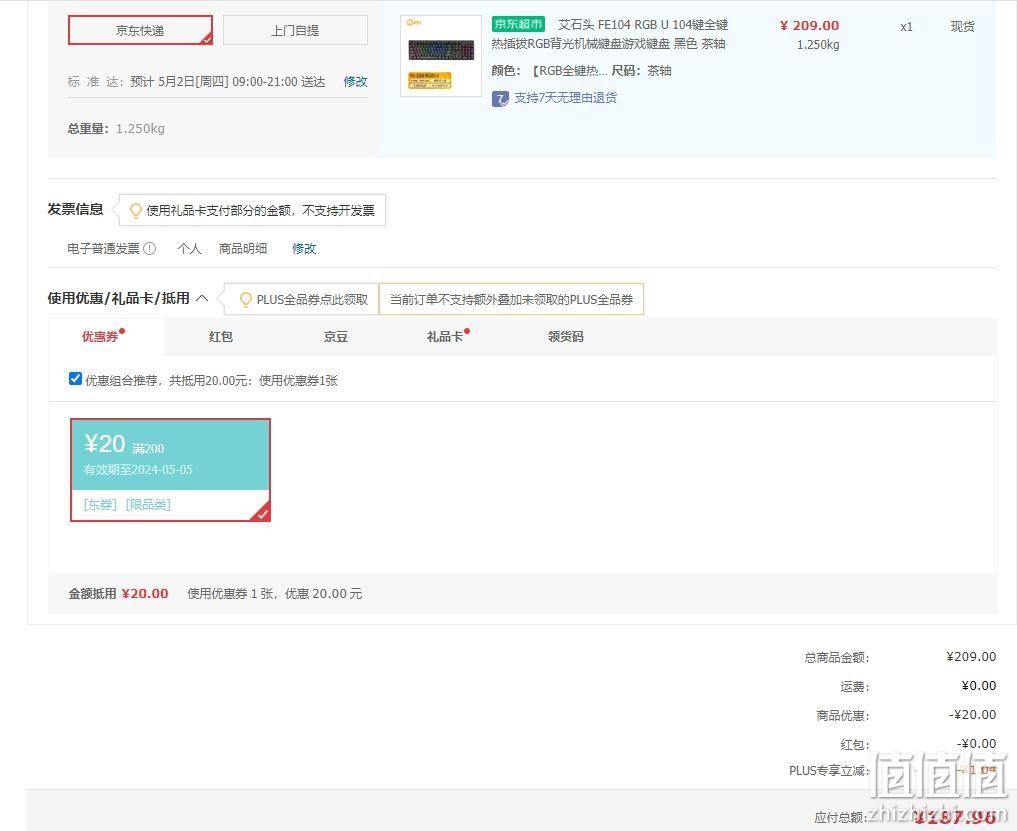Switch to 优惠券 tab

[102, 336]
